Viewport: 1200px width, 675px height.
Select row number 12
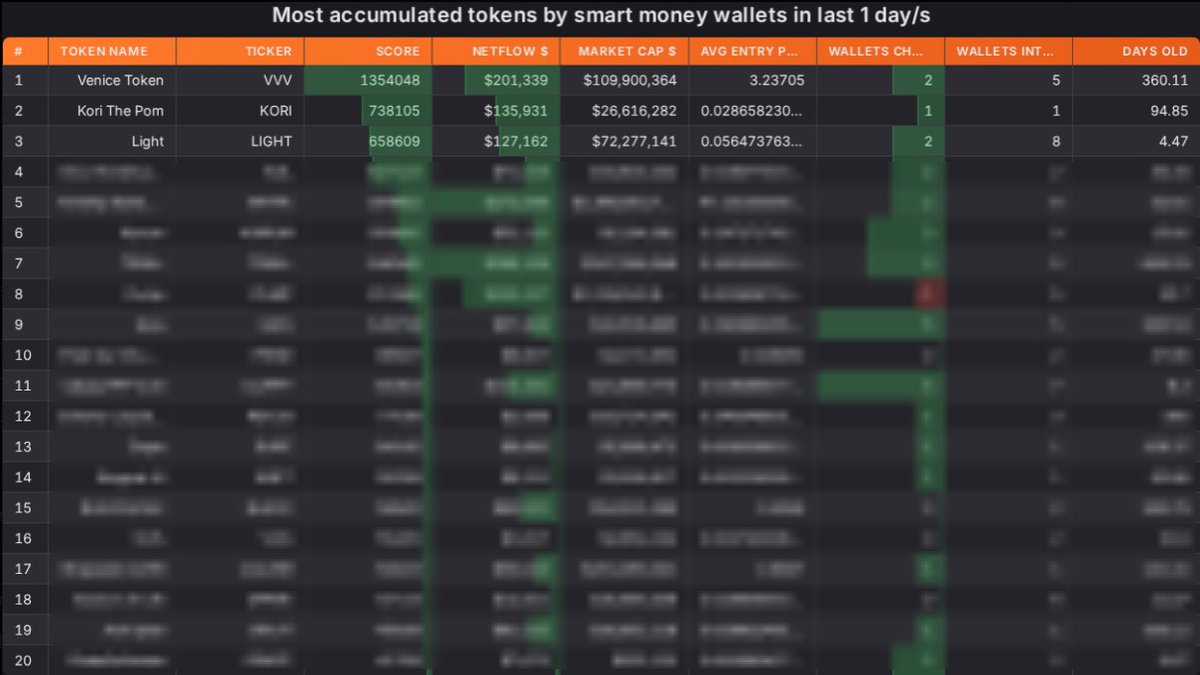(x=23, y=416)
